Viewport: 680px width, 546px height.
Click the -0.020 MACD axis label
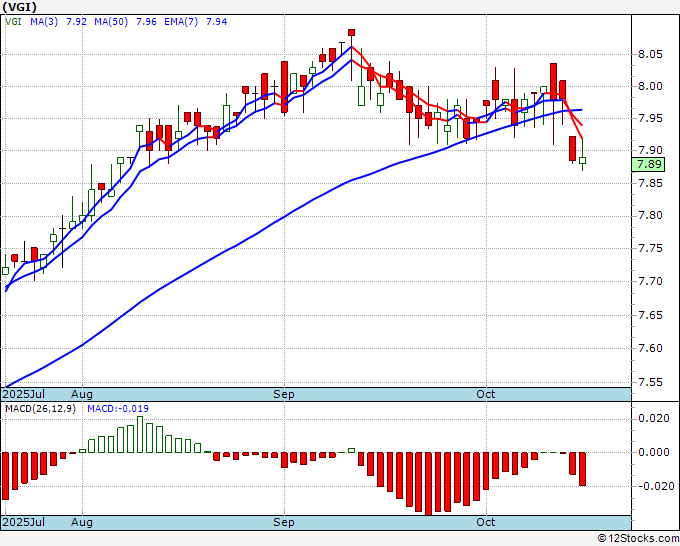coord(654,486)
